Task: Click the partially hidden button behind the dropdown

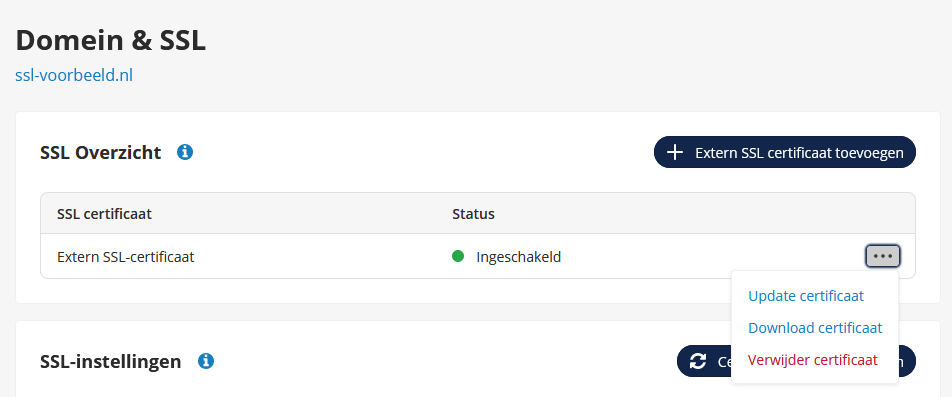Action: coord(704,361)
